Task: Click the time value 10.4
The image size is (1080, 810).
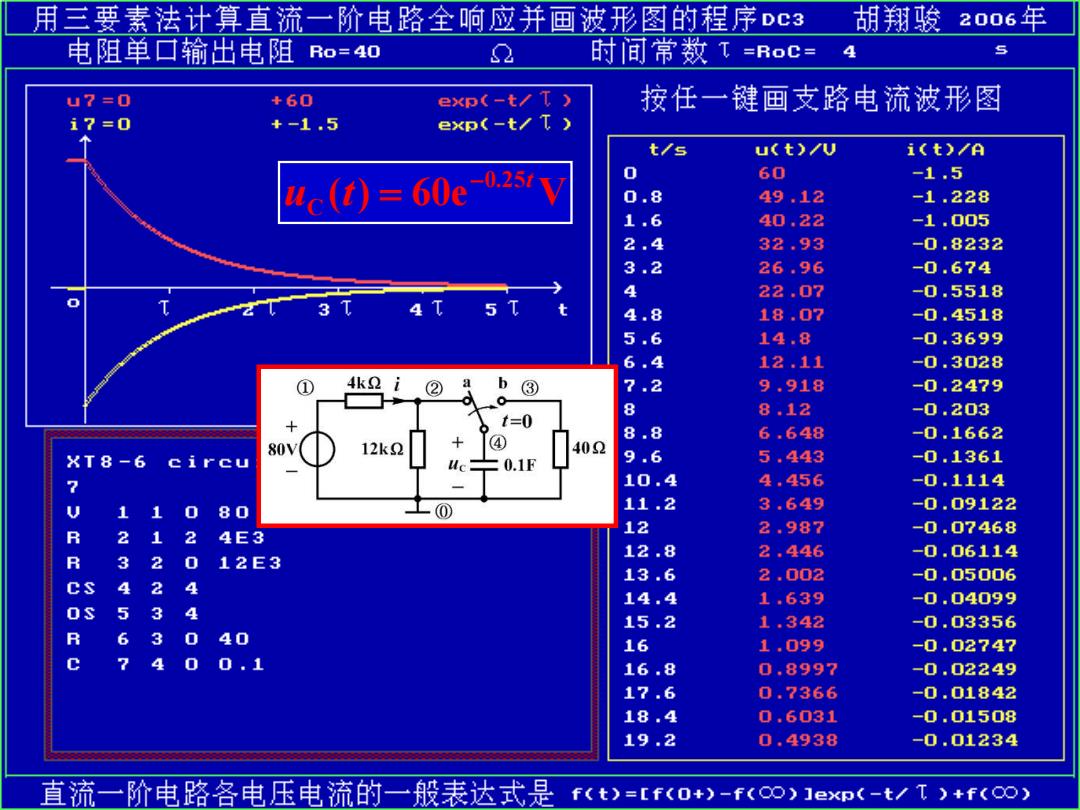Action: pyautogui.click(x=650, y=480)
